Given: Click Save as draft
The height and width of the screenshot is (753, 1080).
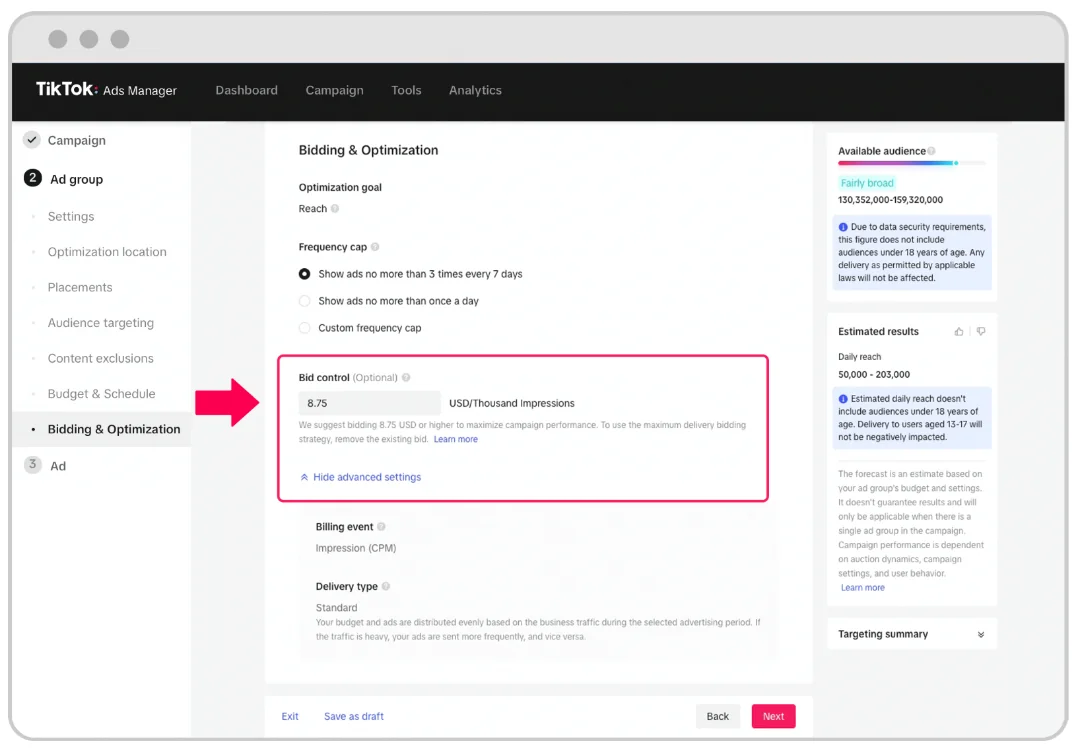Looking at the screenshot, I should (354, 716).
